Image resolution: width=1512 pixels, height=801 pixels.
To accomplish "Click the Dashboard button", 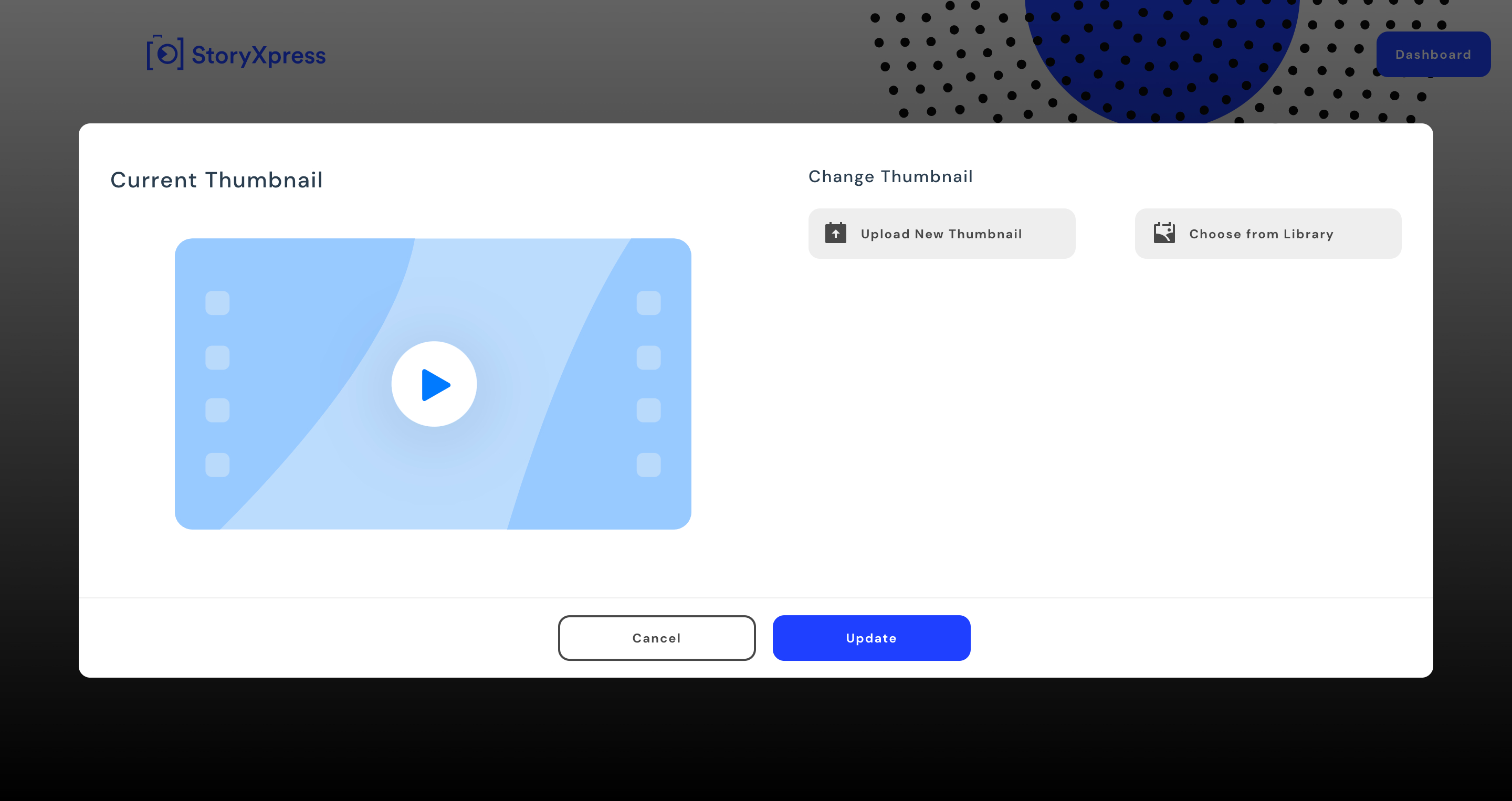I will [1433, 55].
